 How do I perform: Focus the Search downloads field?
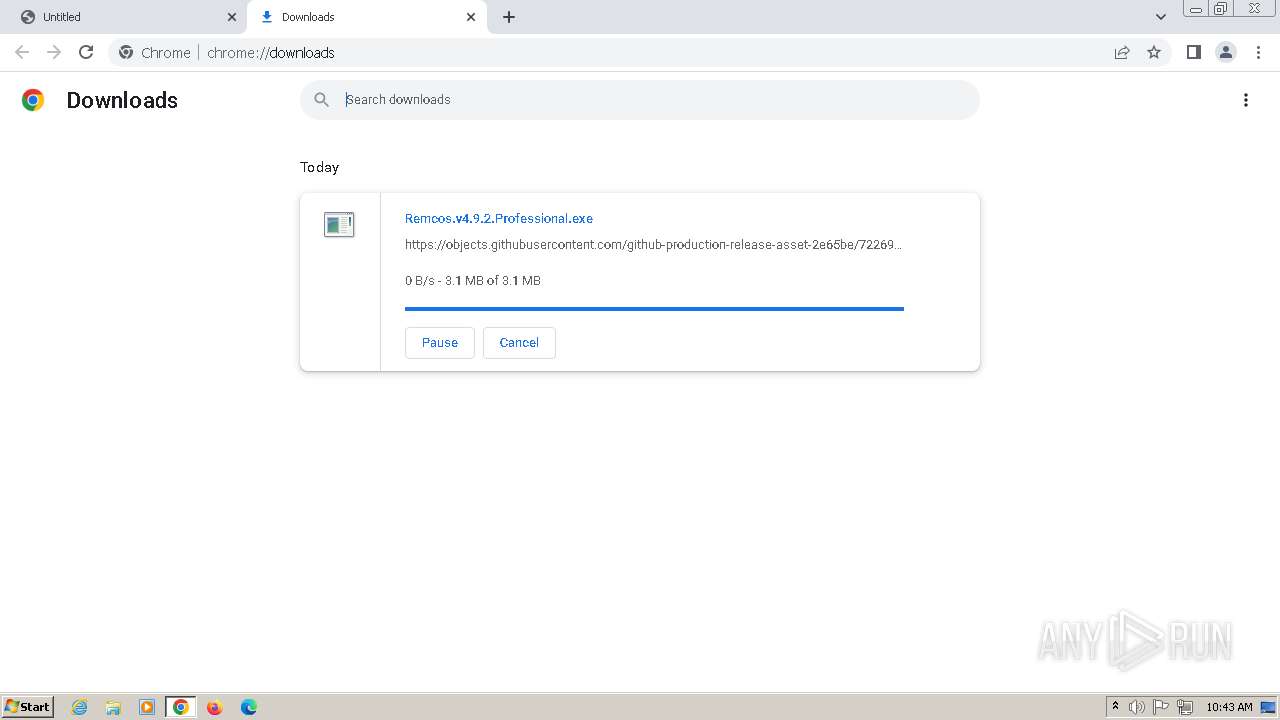click(x=640, y=99)
